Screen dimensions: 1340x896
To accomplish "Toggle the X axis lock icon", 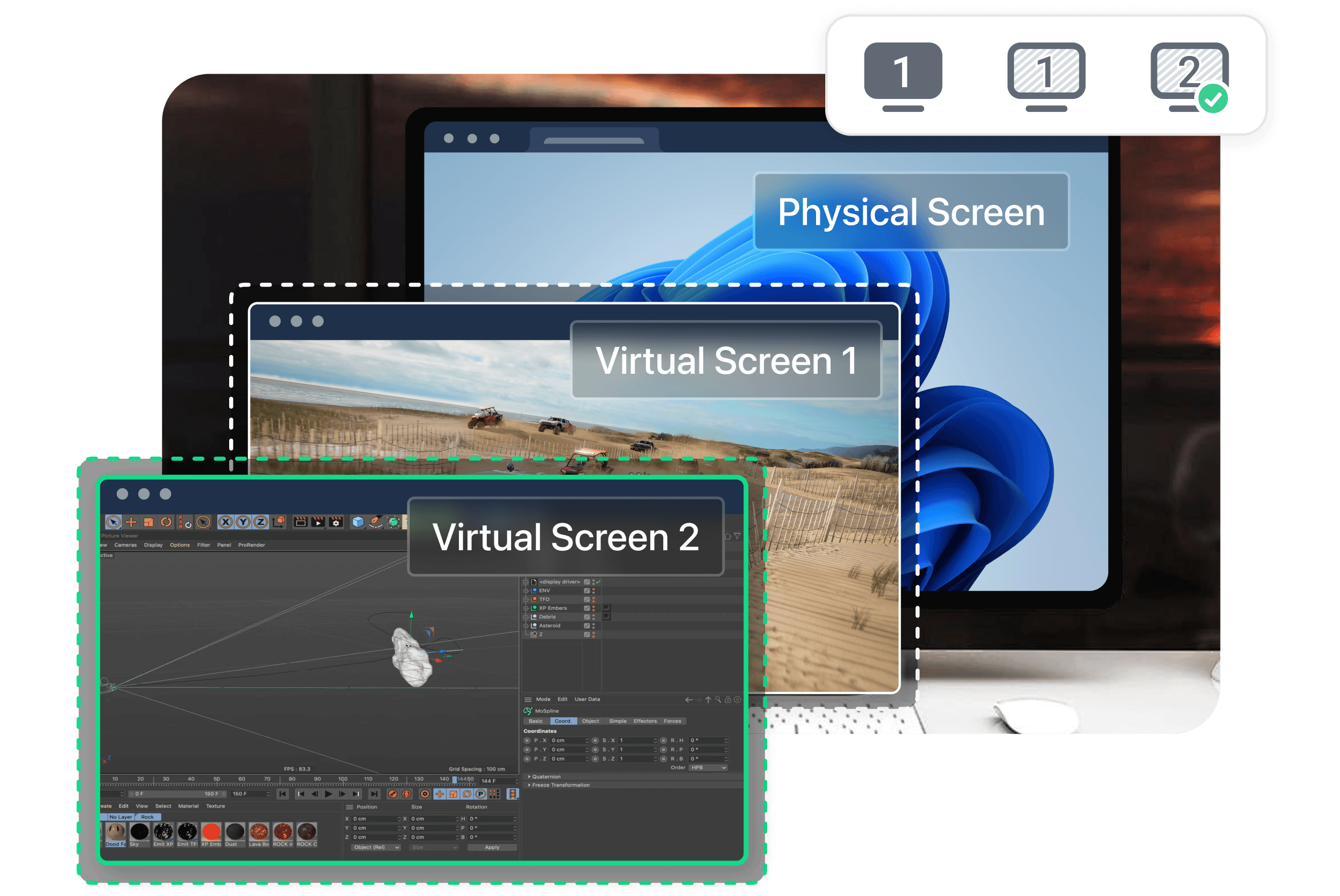I will coord(226,522).
